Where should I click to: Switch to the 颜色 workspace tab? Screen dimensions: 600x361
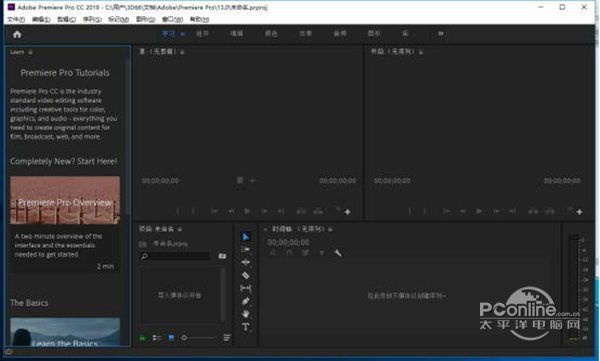click(x=271, y=34)
